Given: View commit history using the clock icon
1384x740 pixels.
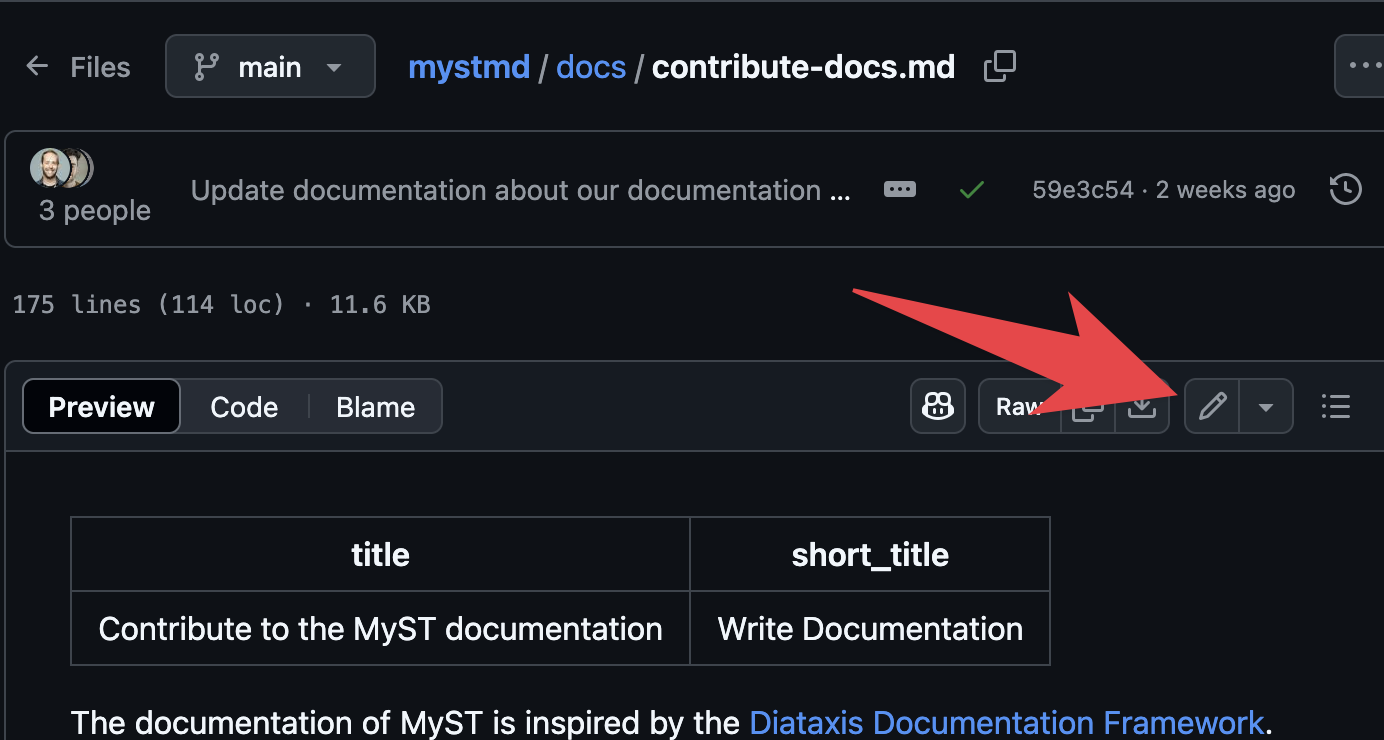Looking at the screenshot, I should 1346,189.
